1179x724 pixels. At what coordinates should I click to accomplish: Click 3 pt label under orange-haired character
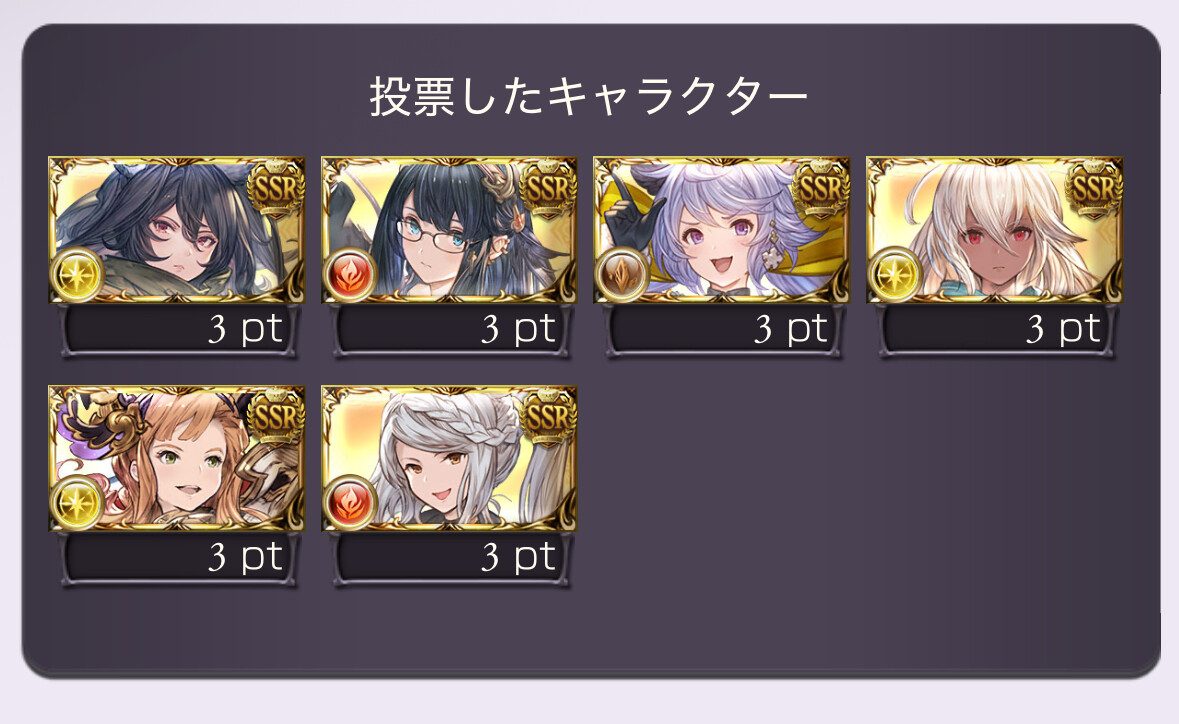(x=246, y=558)
